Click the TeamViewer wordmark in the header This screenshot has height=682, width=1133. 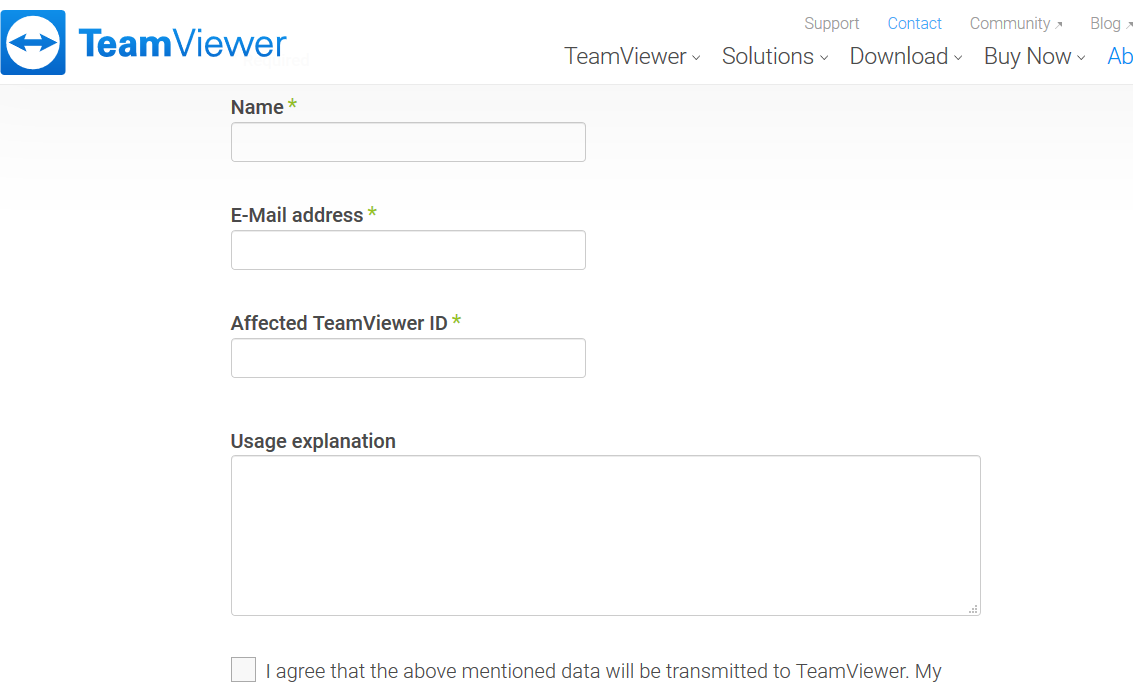click(182, 43)
